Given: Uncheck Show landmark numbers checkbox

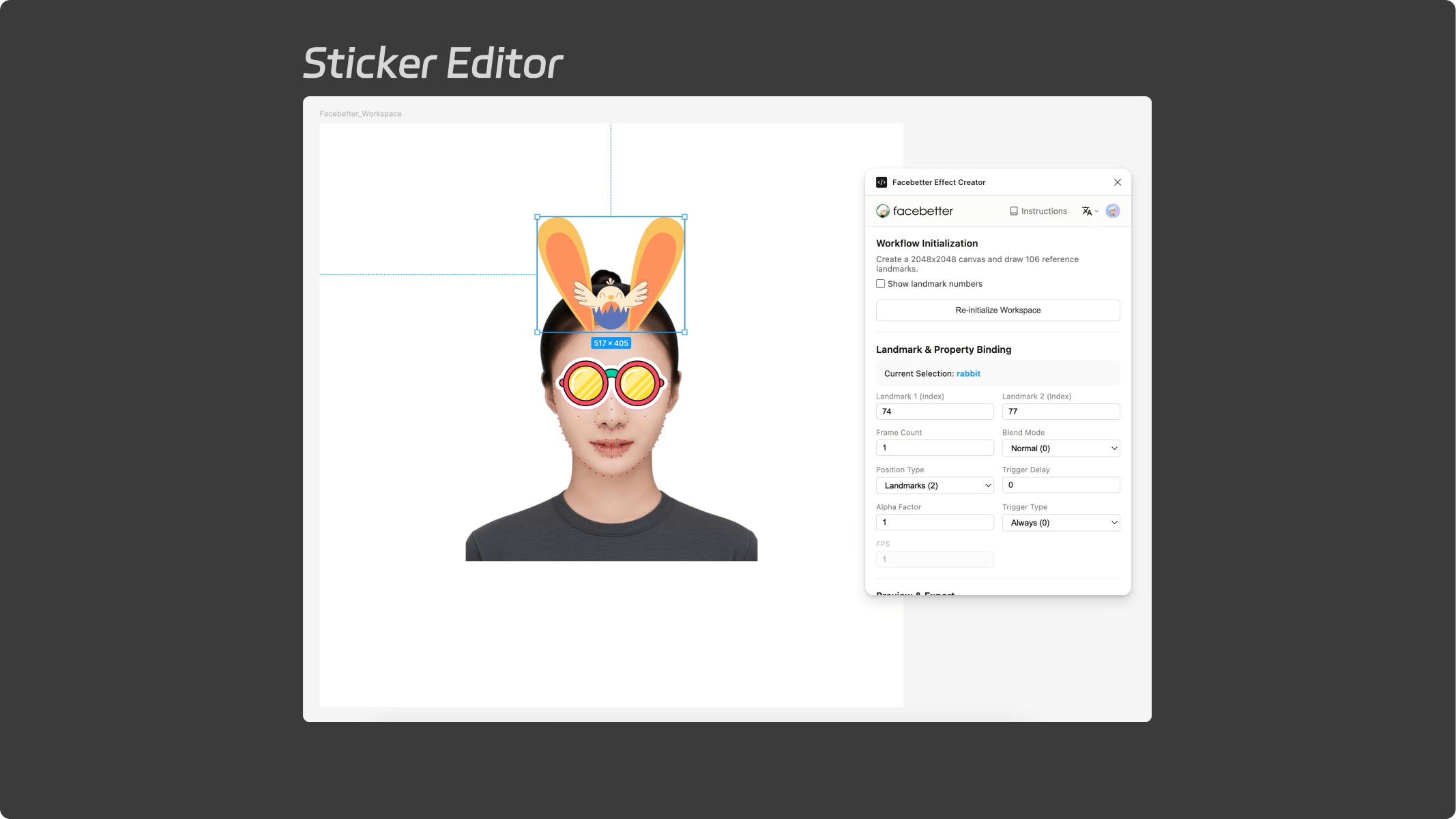Looking at the screenshot, I should pos(880,283).
